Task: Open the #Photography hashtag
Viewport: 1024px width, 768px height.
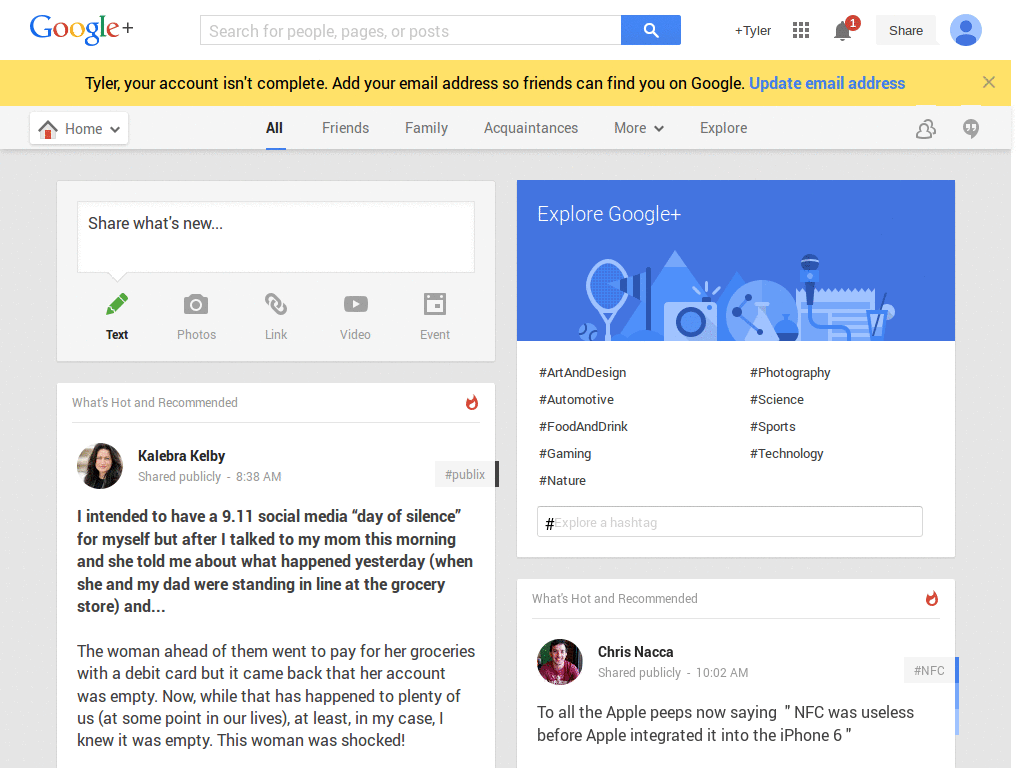Action: (x=790, y=372)
